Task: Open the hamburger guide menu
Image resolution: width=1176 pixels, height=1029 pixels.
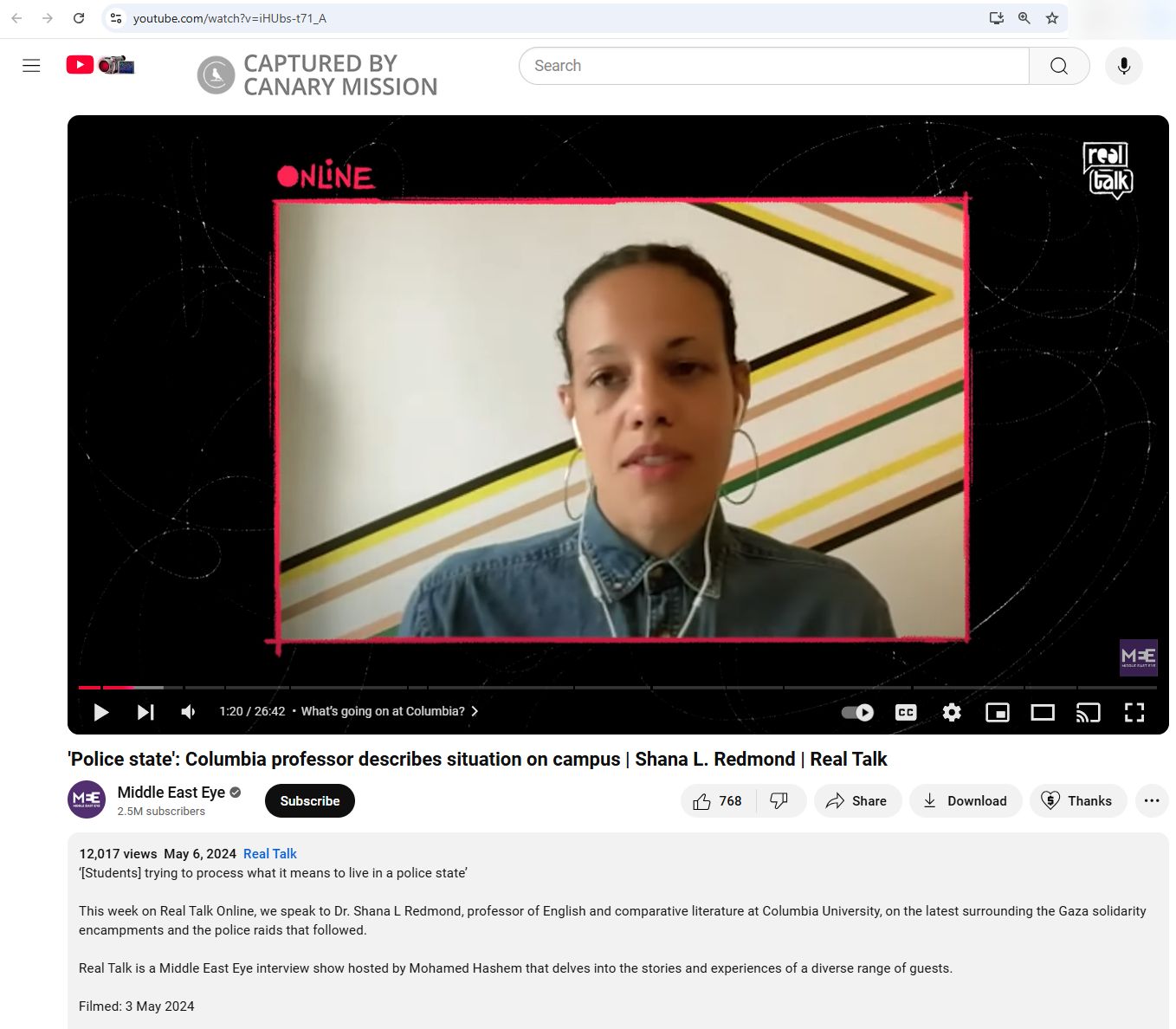Action: (31, 66)
